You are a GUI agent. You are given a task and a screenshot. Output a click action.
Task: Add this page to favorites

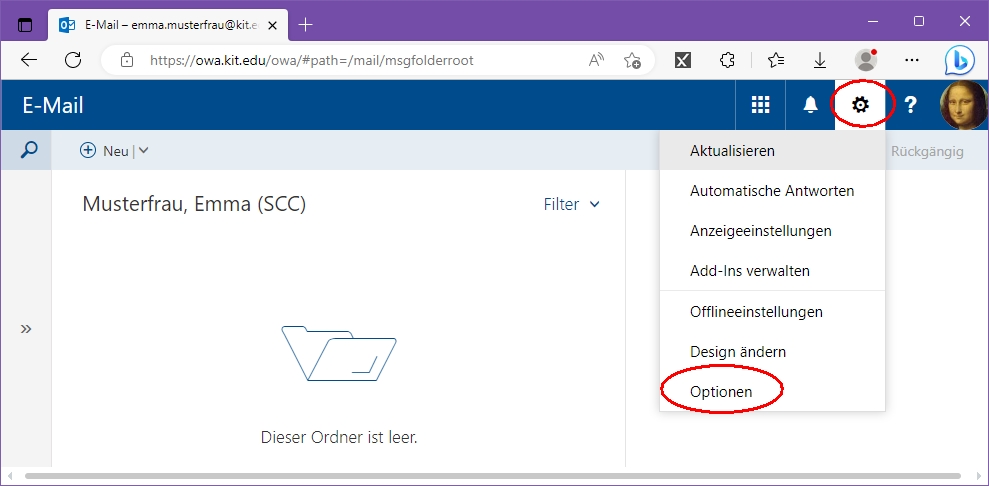coord(632,60)
